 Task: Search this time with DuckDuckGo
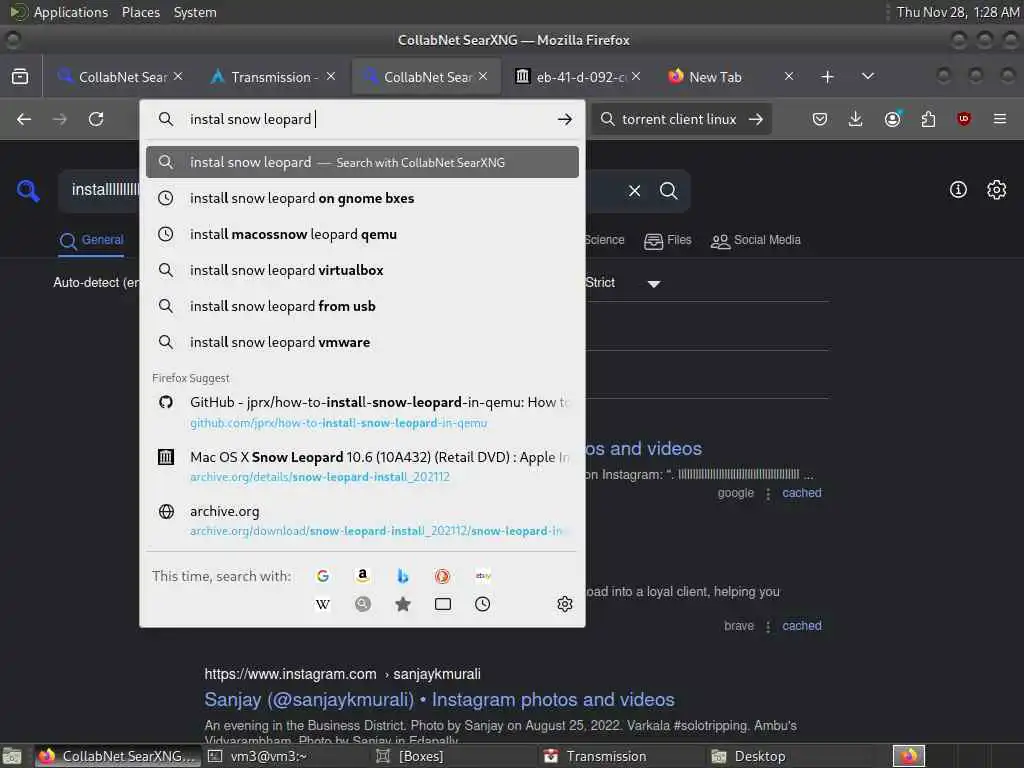pos(442,576)
